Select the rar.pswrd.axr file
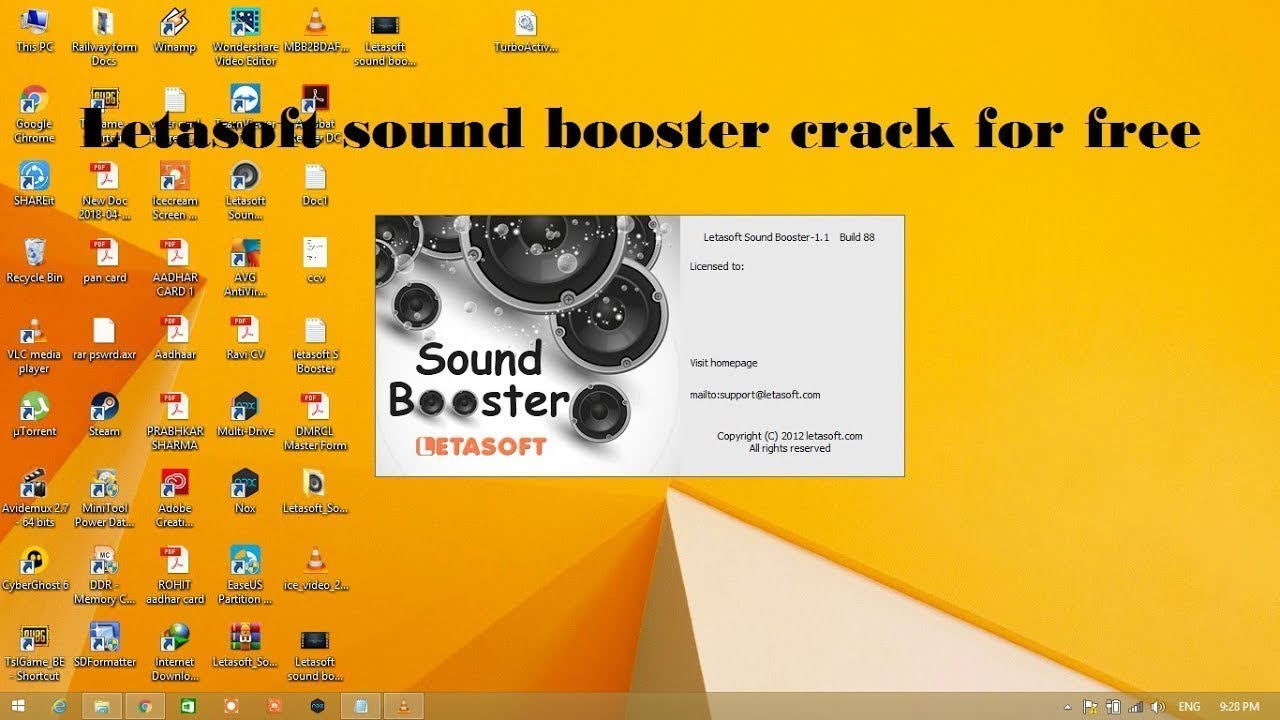This screenshot has height=720, width=1280. [x=104, y=338]
